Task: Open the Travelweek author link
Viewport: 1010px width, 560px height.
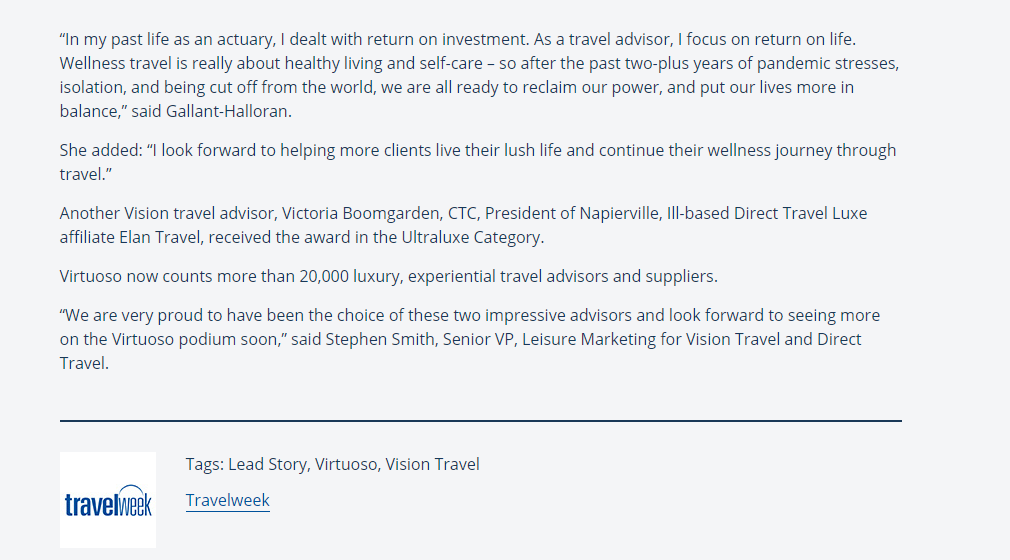Action: tap(227, 500)
